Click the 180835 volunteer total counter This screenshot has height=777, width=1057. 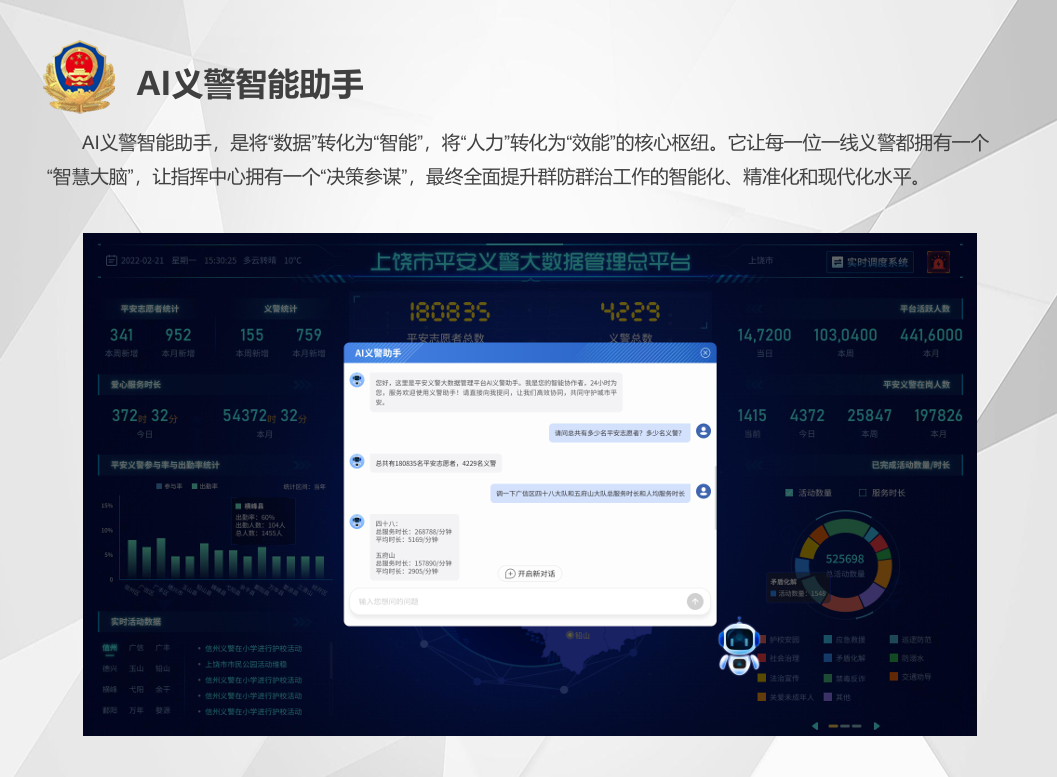click(x=450, y=311)
